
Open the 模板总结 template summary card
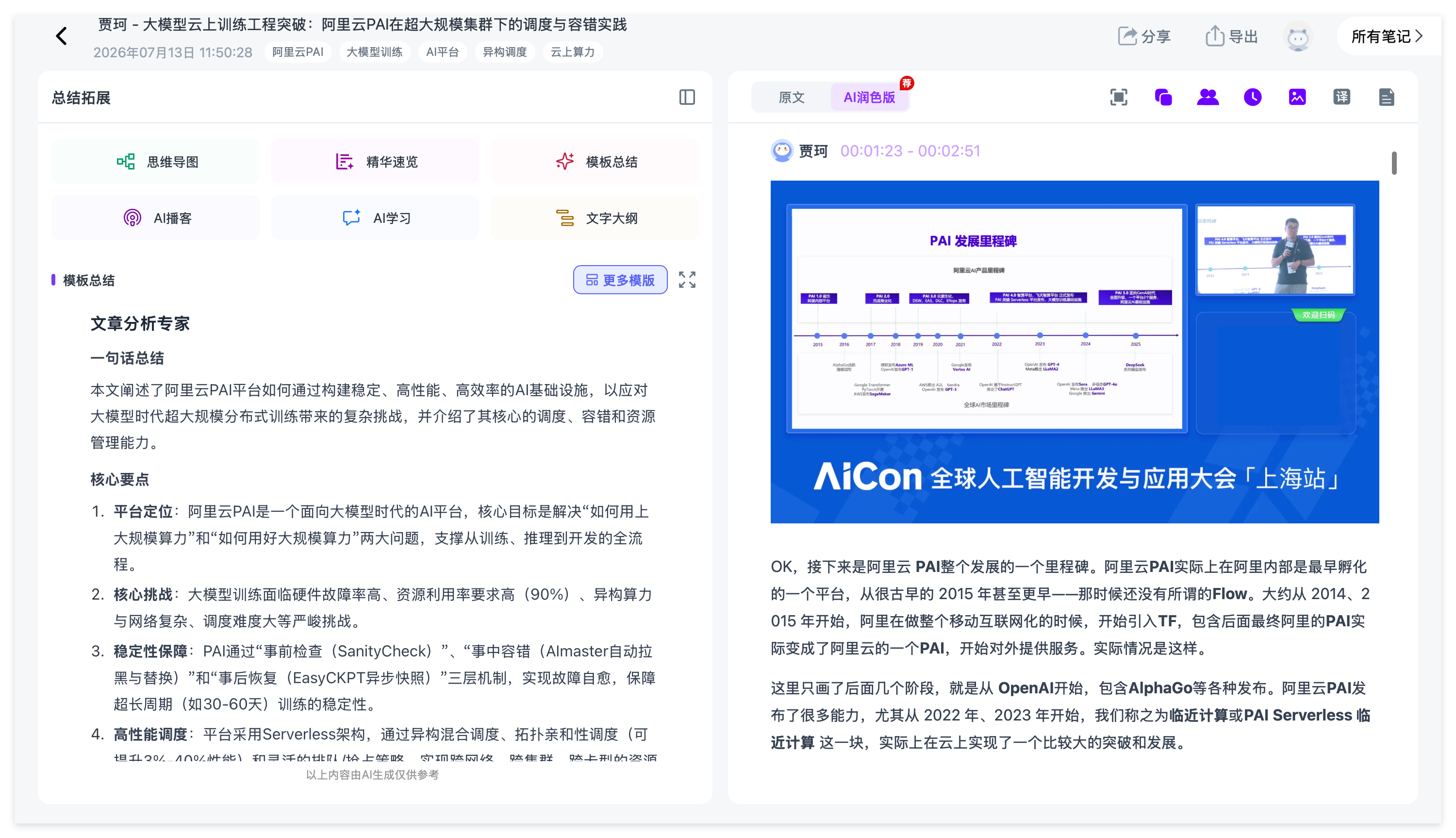[595, 162]
